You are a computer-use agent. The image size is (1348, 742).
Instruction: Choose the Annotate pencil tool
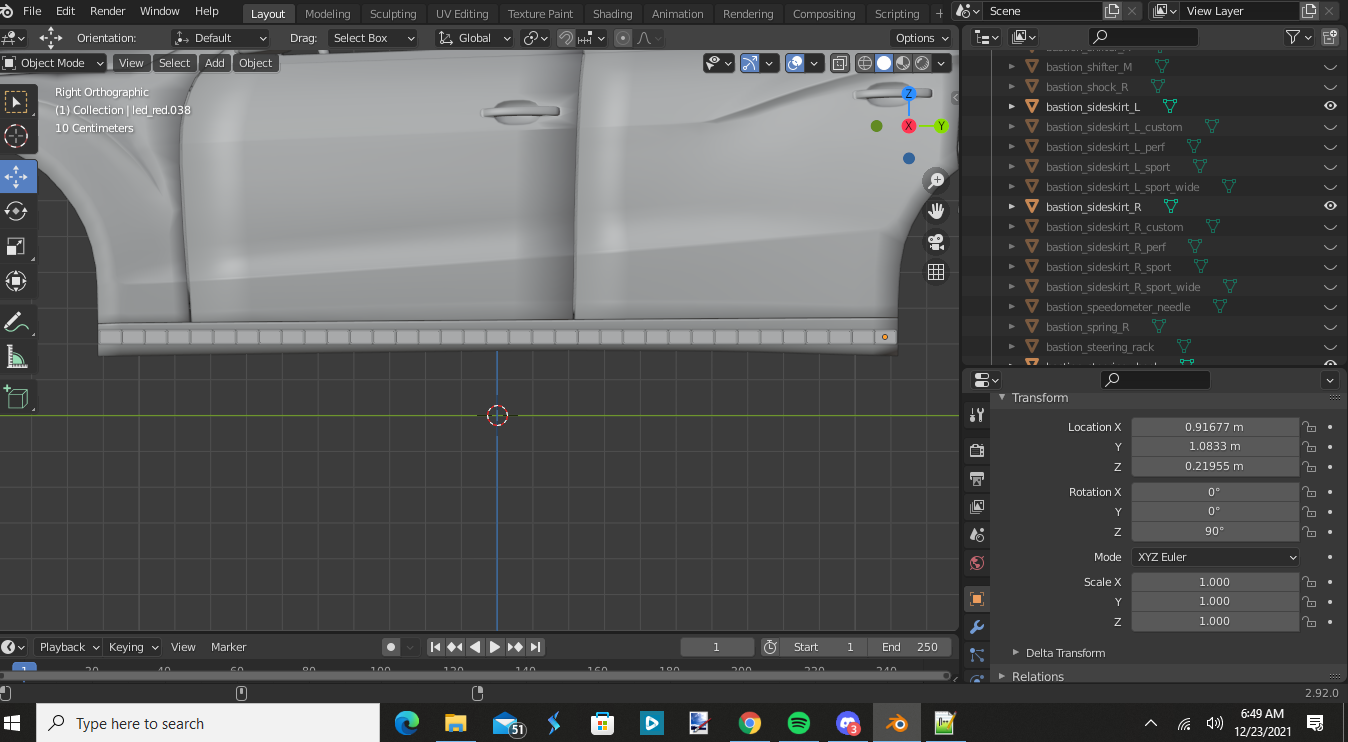(17, 322)
